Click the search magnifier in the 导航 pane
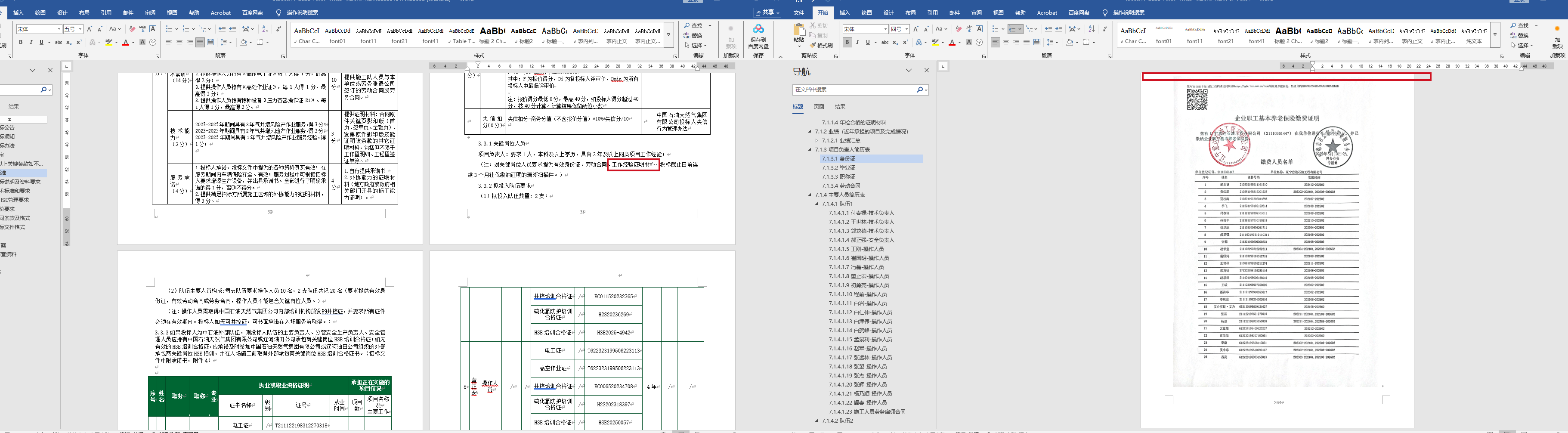The width and height of the screenshot is (1568, 433). click(x=920, y=90)
